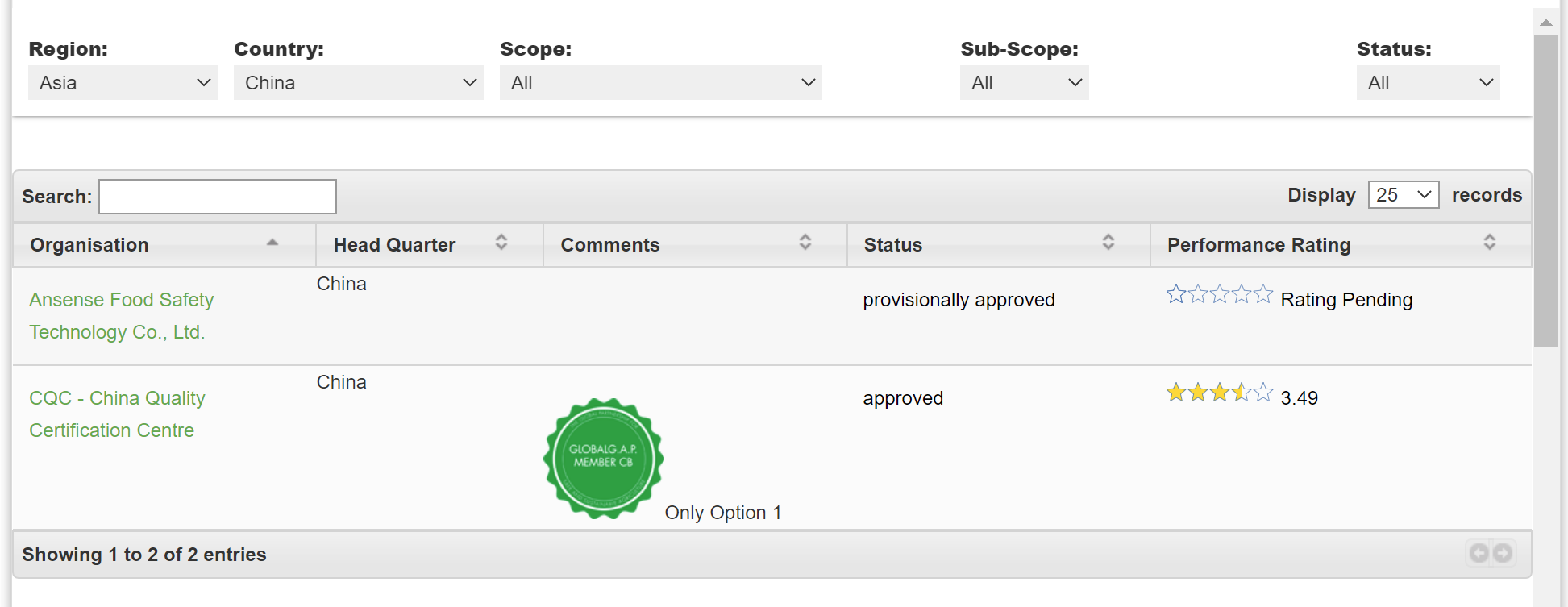The height and width of the screenshot is (607, 1568).
Task: Open the Country dropdown showing China
Action: pyautogui.click(x=358, y=83)
